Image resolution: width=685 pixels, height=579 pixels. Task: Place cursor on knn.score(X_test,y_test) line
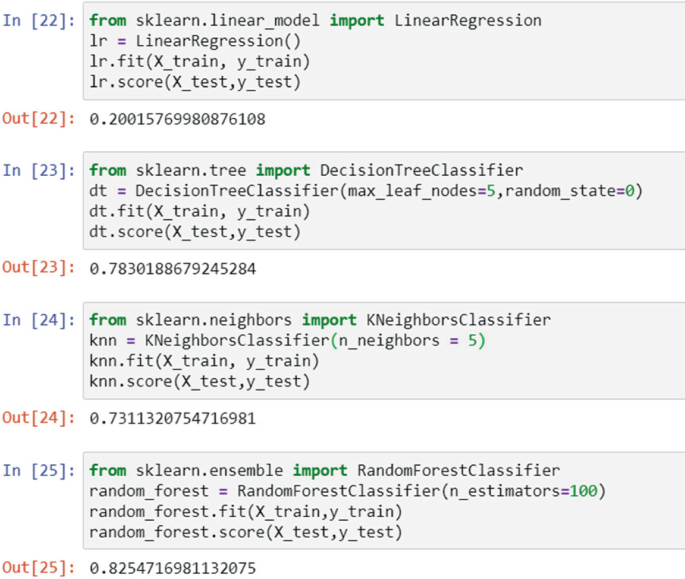click(x=199, y=382)
